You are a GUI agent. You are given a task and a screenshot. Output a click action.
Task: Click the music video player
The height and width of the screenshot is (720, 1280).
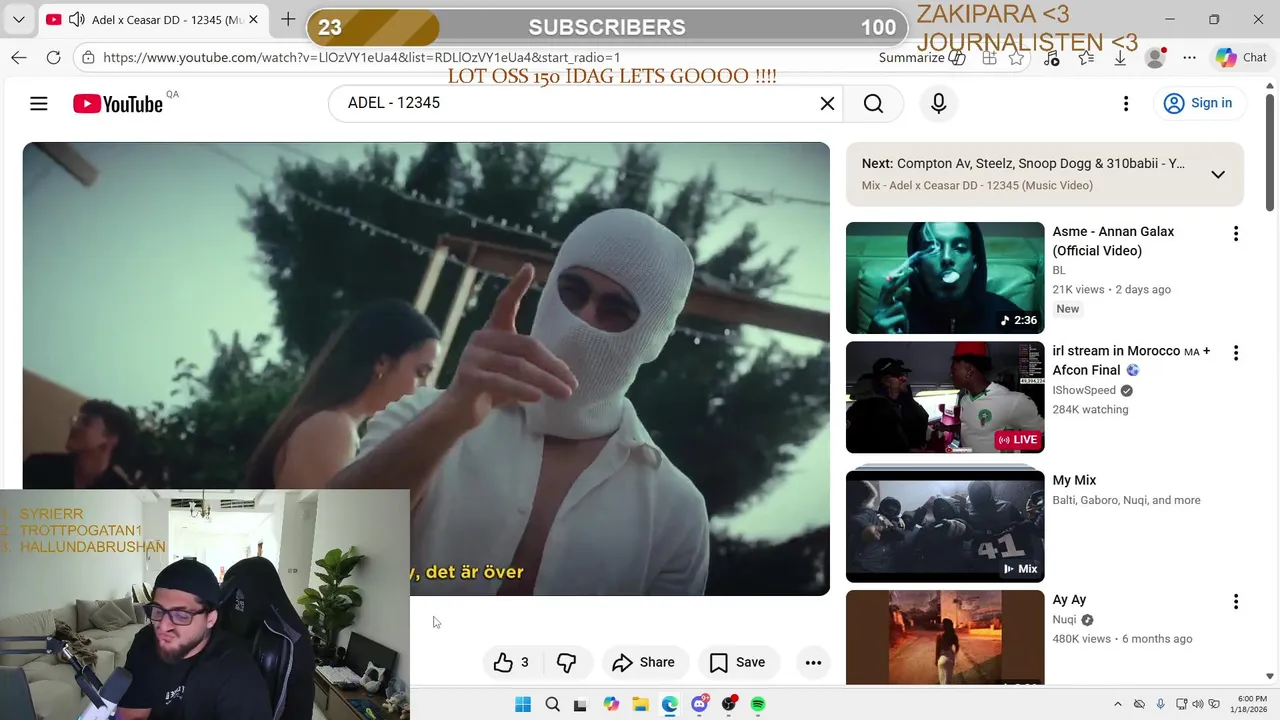(426, 369)
